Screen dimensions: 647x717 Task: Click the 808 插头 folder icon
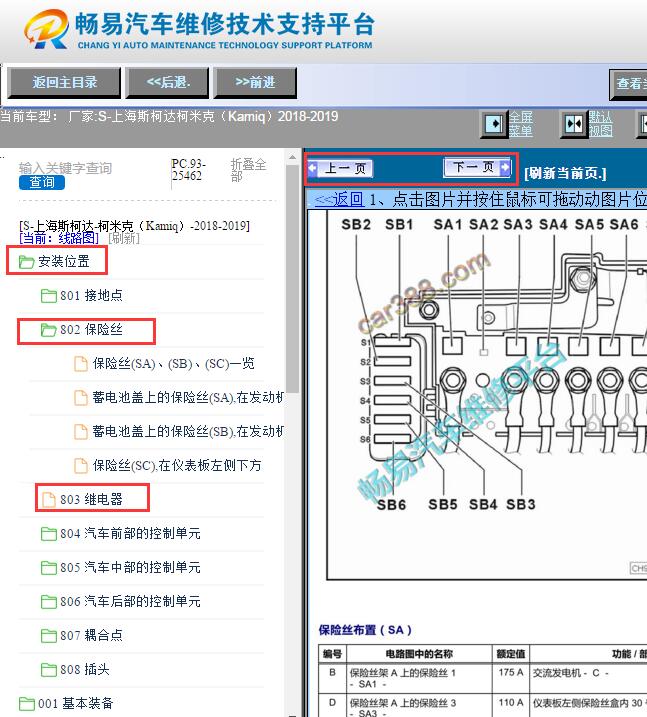pyautogui.click(x=48, y=670)
